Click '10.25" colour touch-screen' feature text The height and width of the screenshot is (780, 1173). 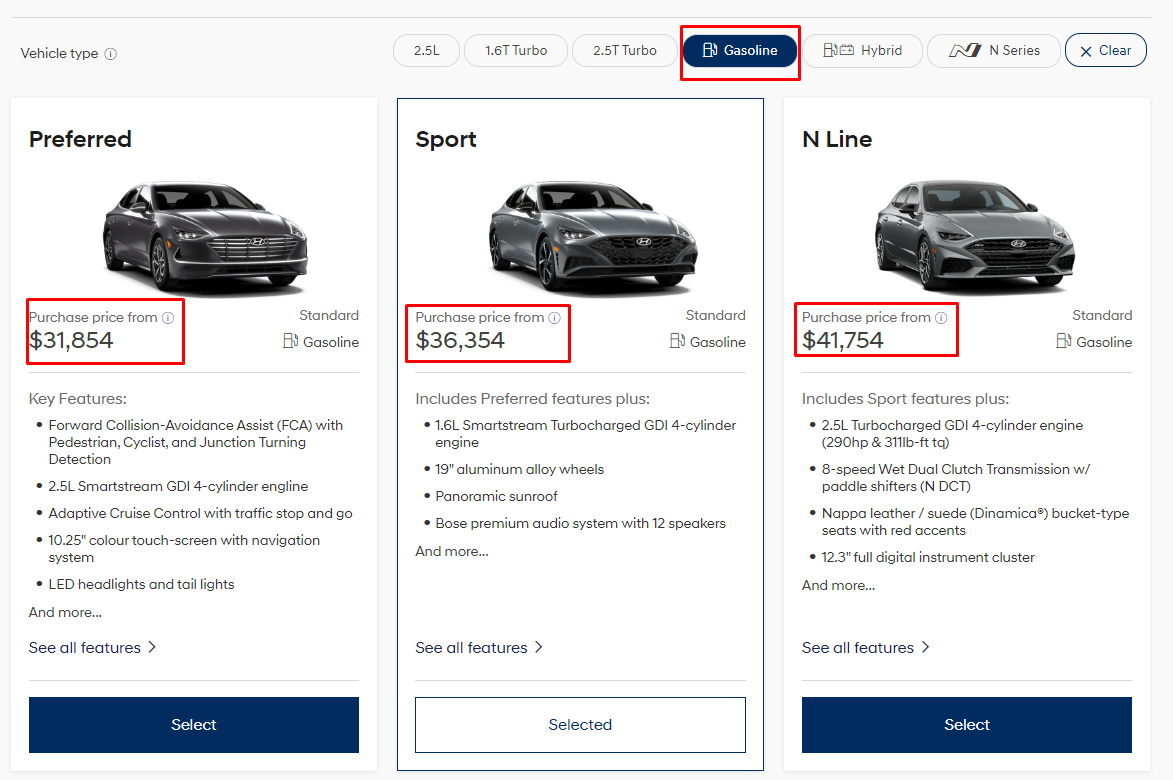[x=184, y=549]
